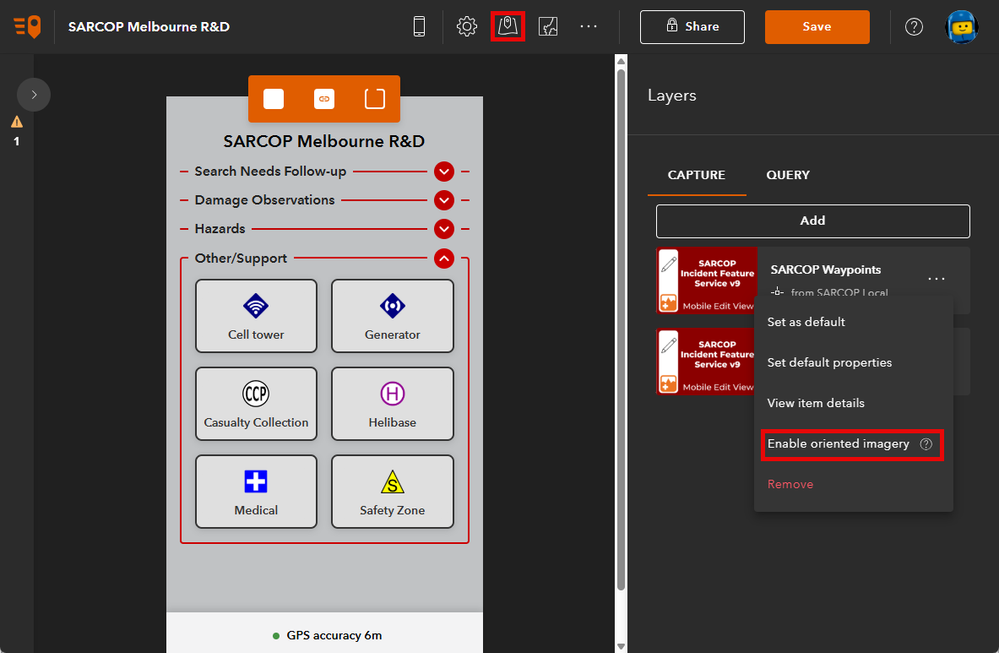Expand the left side panel arrow

(34, 95)
